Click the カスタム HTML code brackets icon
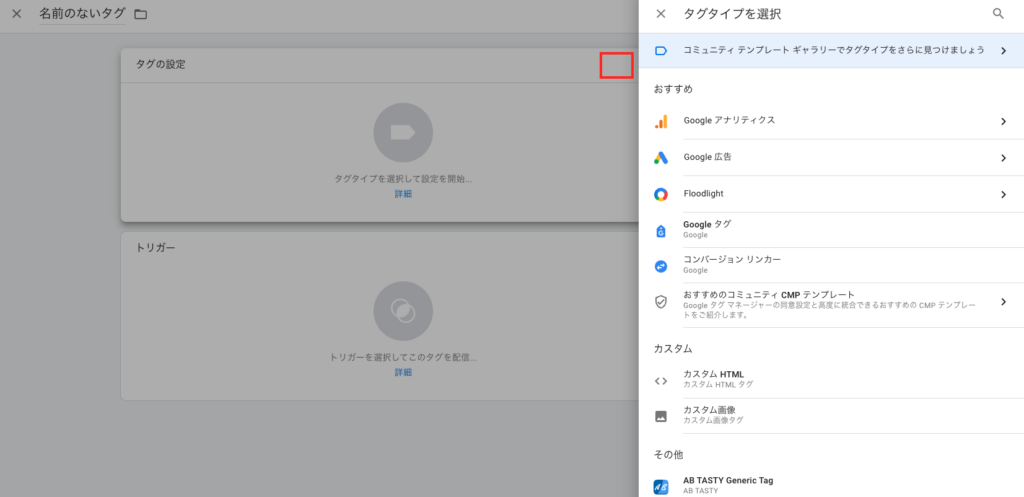 point(661,381)
